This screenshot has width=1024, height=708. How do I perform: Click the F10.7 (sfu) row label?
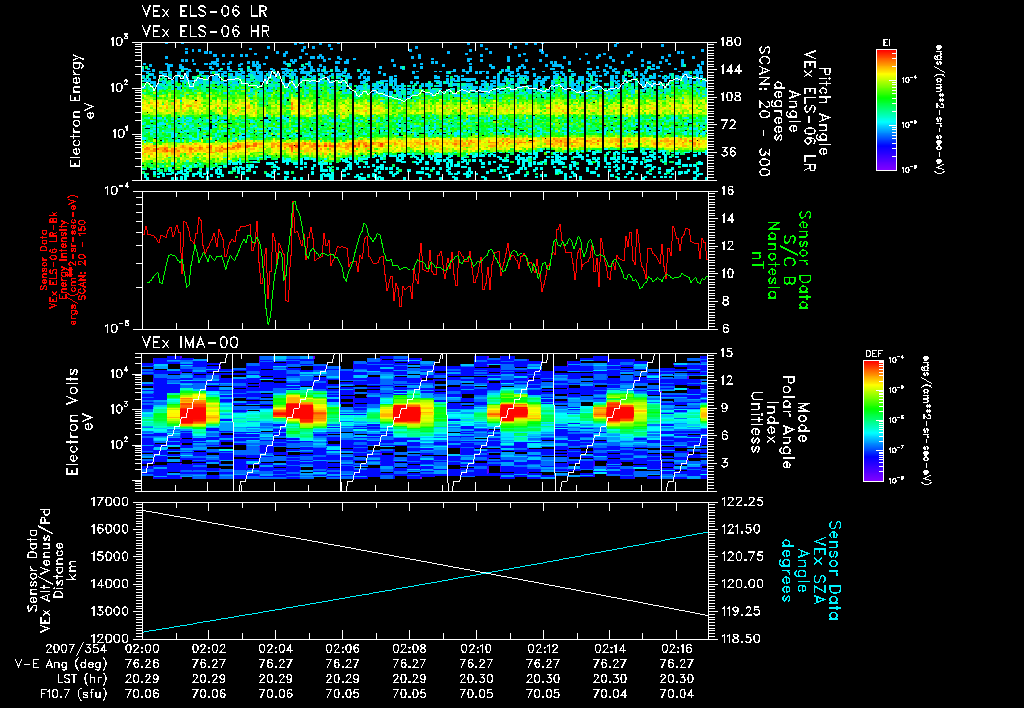73,694
